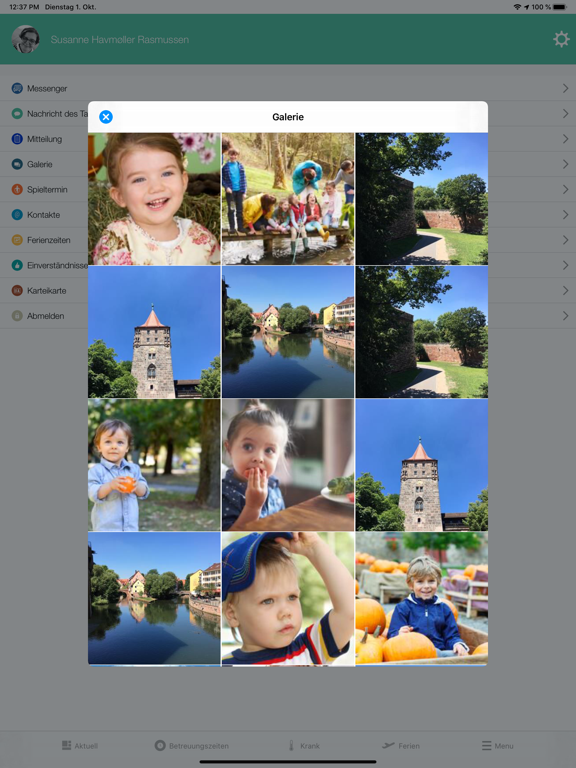The image size is (576, 768).
Task: Open the photo of boy with pumpkins
Action: pos(422,598)
